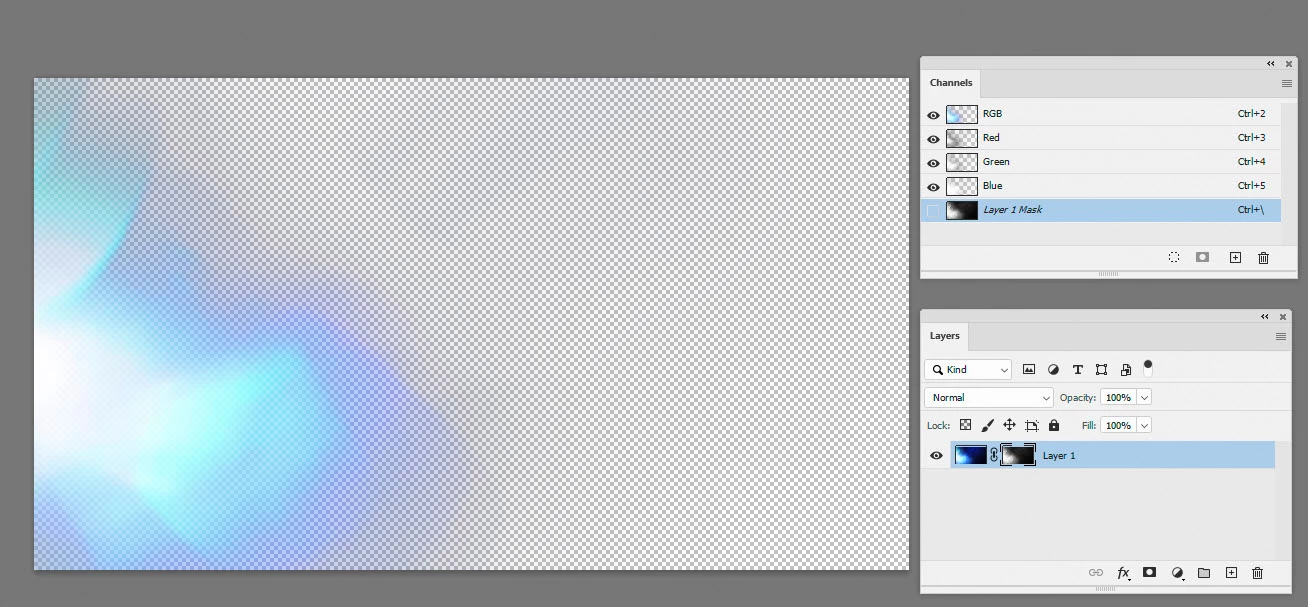Add layer style fx icon
Viewport: 1308px width, 607px height.
pyautogui.click(x=1124, y=573)
